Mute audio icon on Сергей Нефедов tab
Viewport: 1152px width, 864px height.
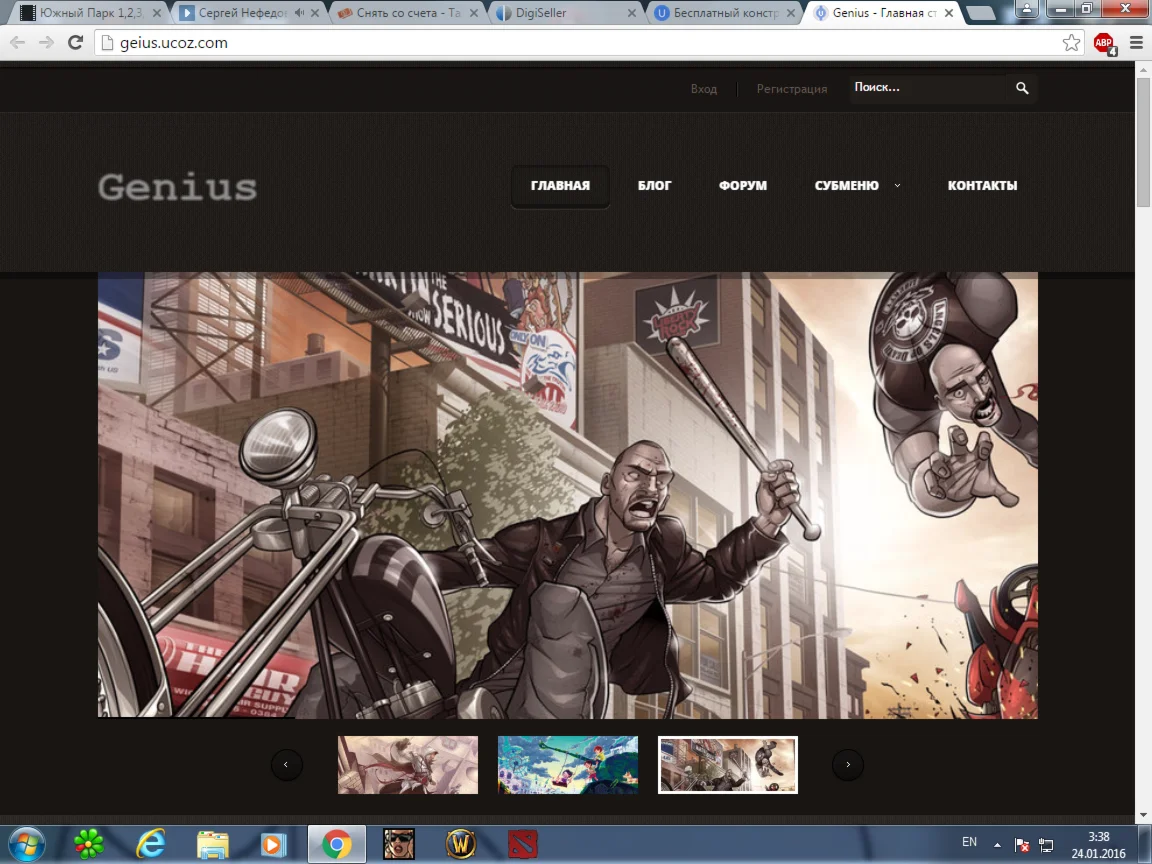[x=300, y=12]
